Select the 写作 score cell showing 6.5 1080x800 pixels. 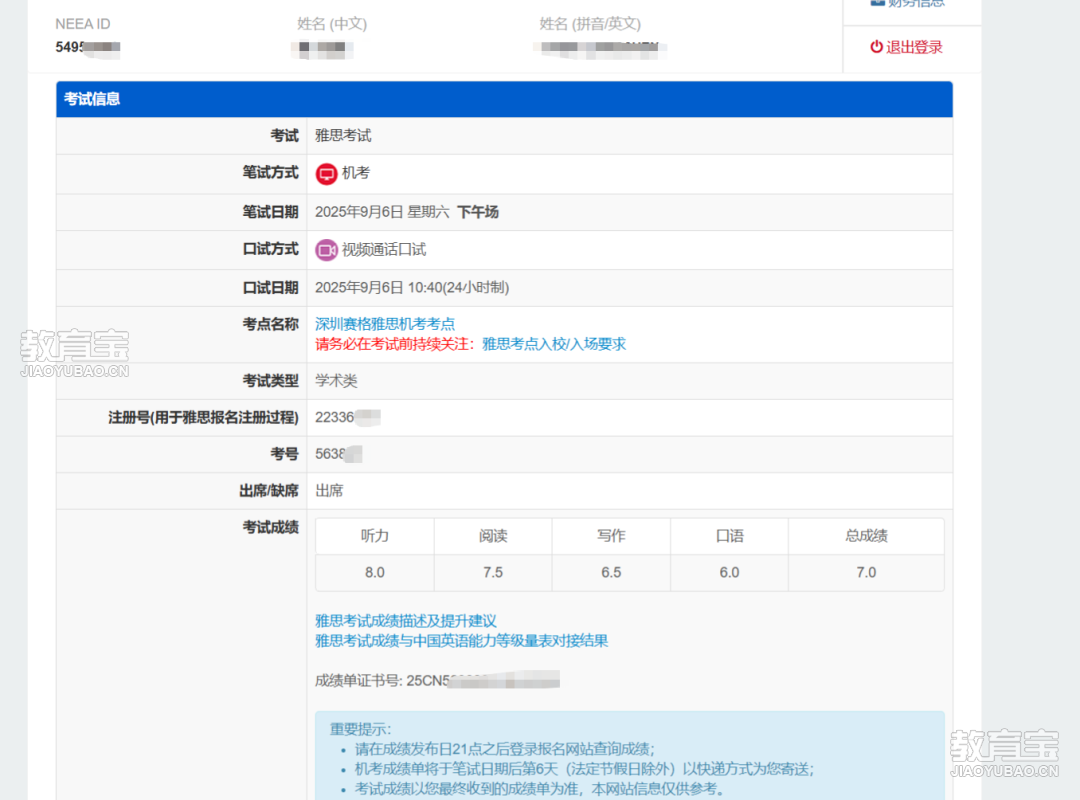coord(611,573)
